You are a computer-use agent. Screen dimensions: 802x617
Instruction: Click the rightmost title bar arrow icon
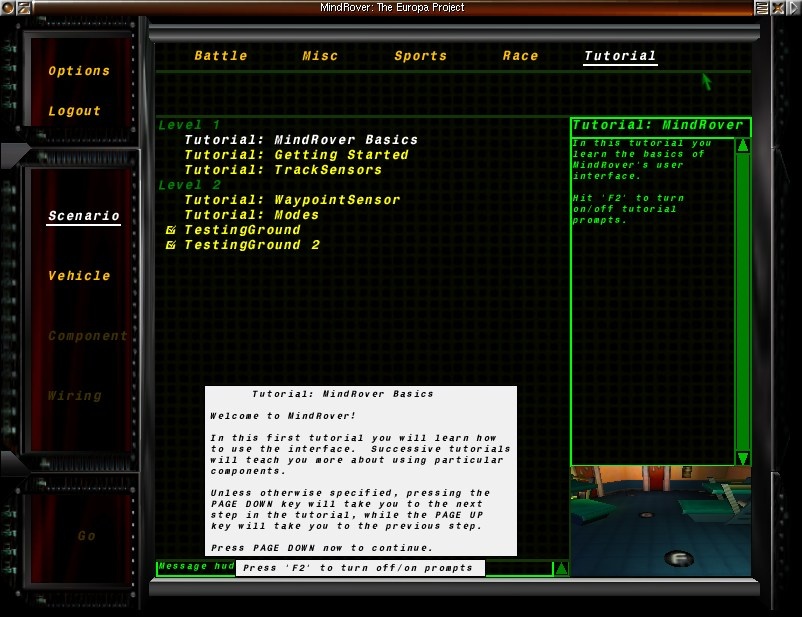point(794,8)
